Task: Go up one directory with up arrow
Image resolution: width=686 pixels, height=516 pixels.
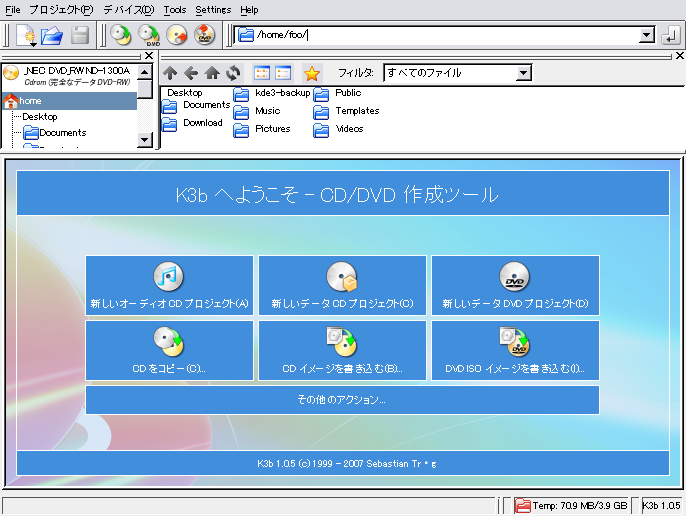Action: (170, 73)
